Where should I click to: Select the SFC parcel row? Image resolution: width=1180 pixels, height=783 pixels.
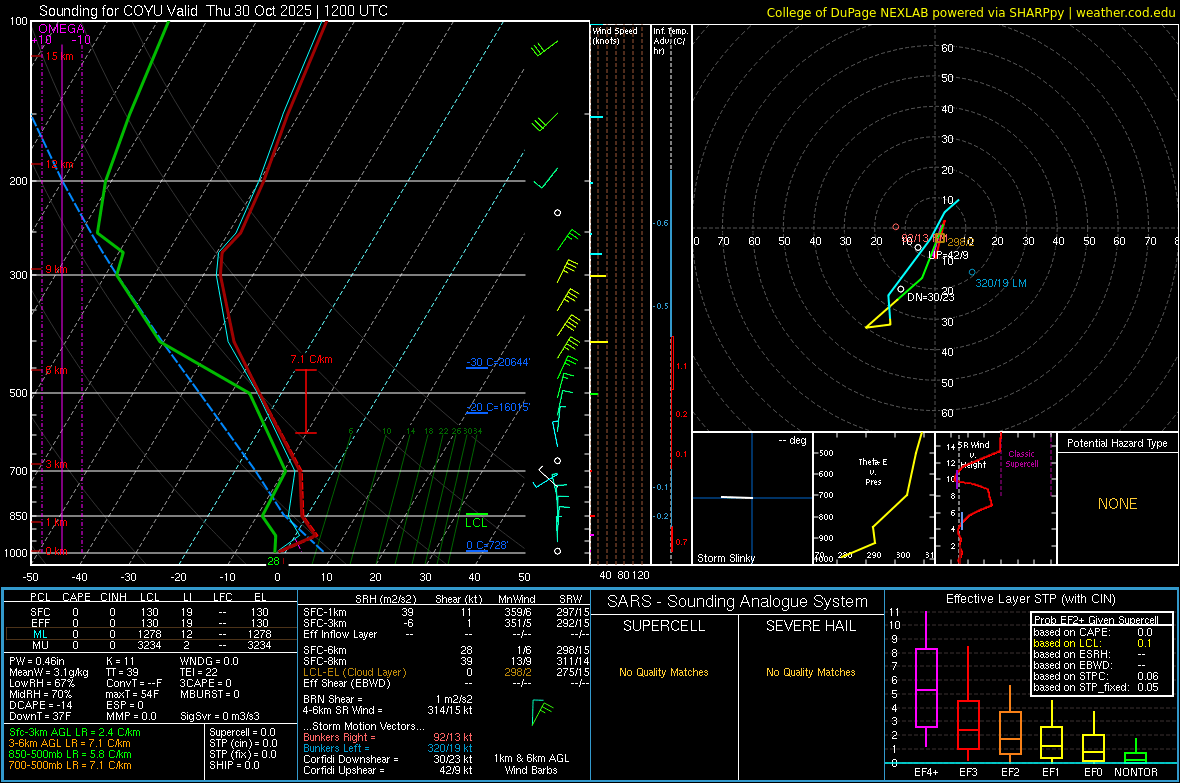pyautogui.click(x=150, y=612)
